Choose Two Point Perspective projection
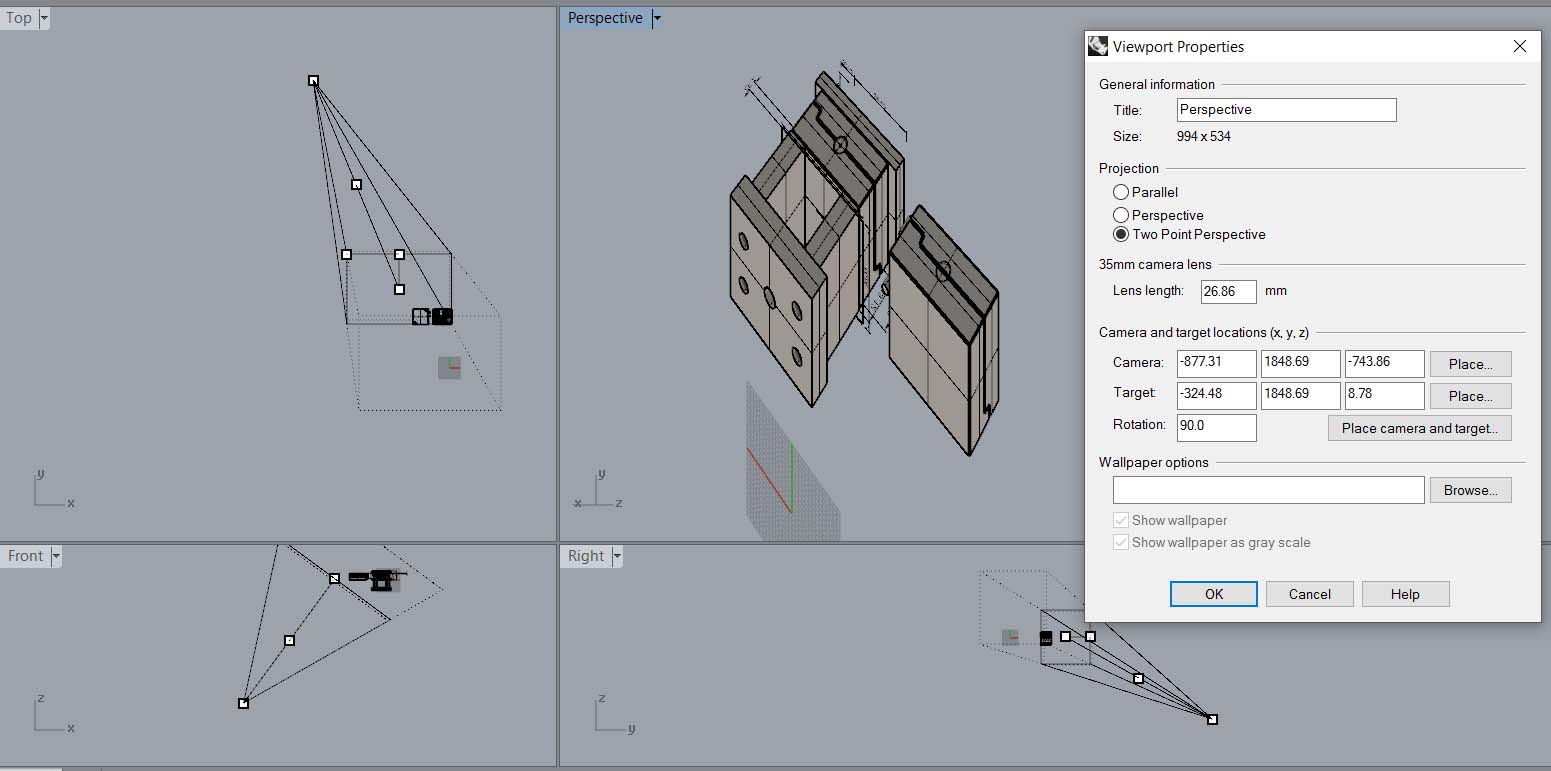 (x=1121, y=235)
